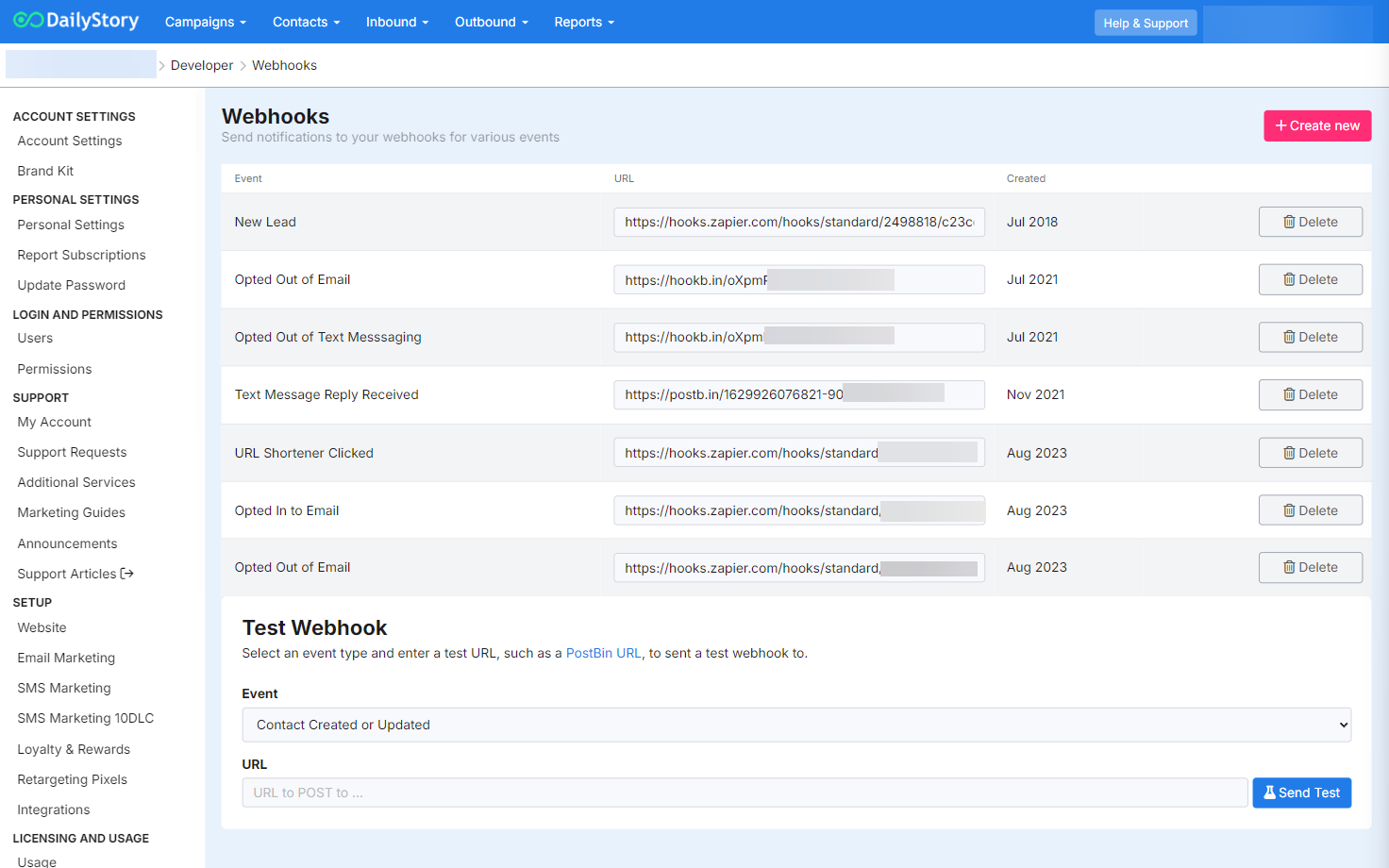Viewport: 1389px width, 868px height.
Task: Delete the New Lead webhook
Action: coord(1310,222)
